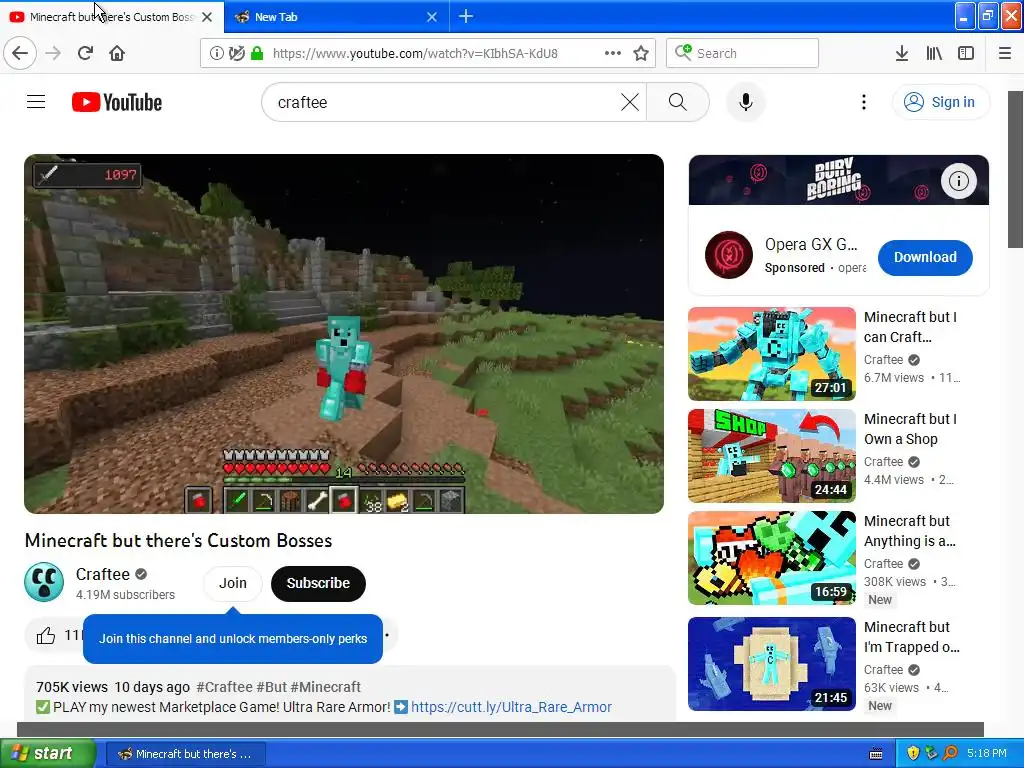Open Craftee channel avatar
Screen dimensions: 1024x768
click(x=44, y=582)
